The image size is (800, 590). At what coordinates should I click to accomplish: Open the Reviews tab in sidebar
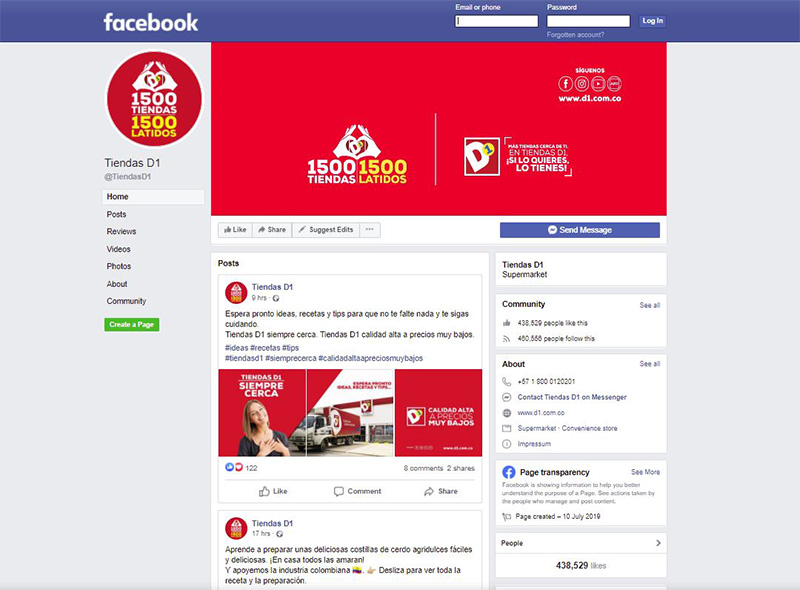pos(121,231)
